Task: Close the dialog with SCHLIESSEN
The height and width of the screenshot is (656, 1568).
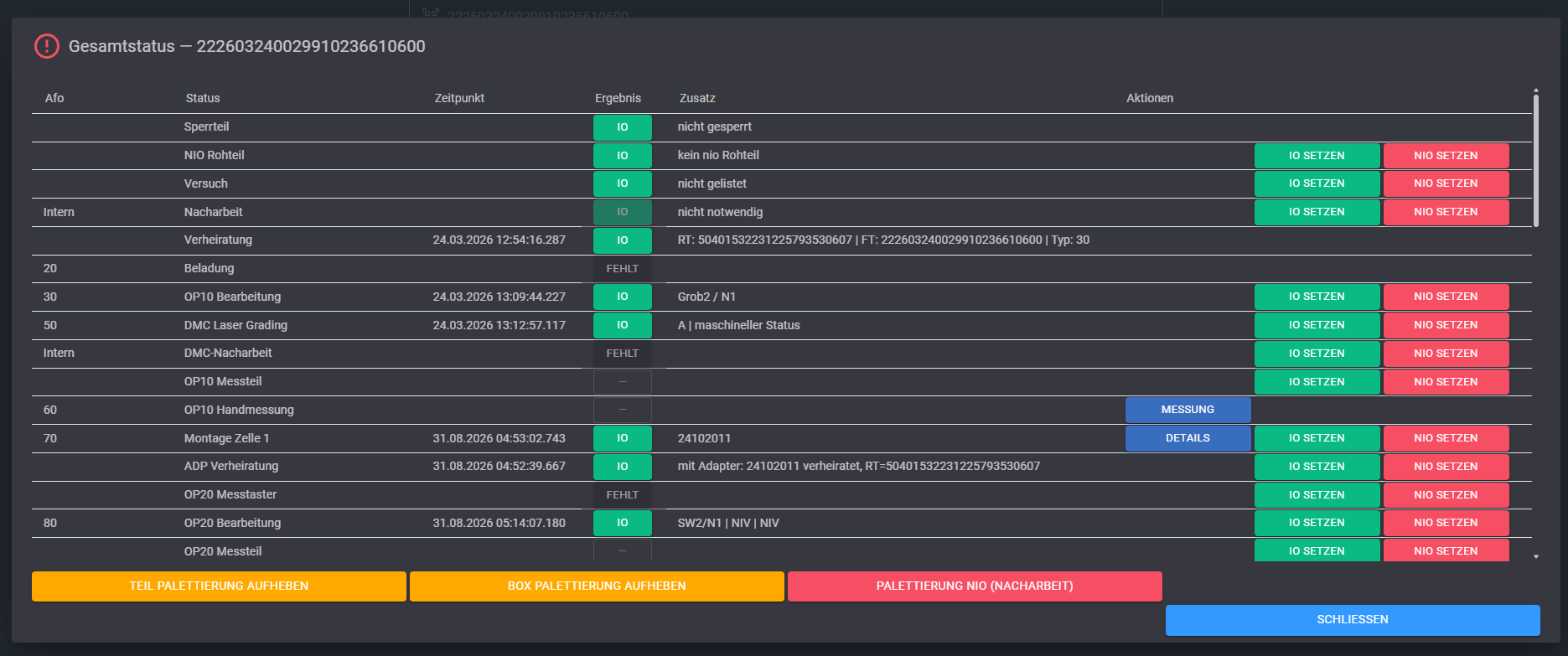Action: (x=1353, y=620)
